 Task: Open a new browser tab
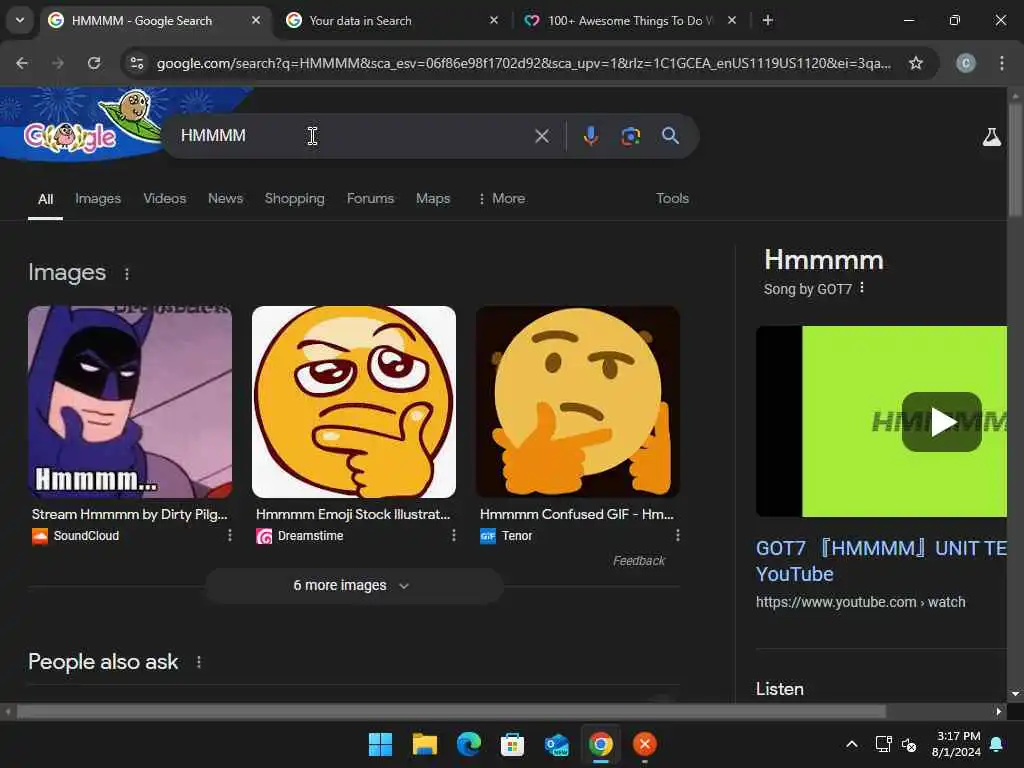click(768, 20)
